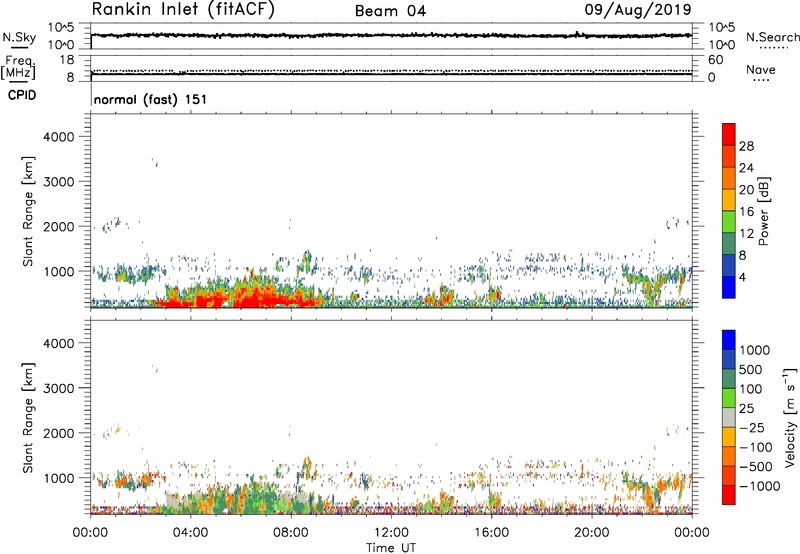
Task: Click the 'Rankin Inlet (fitACF)' title
Action: pyautogui.click(x=183, y=10)
